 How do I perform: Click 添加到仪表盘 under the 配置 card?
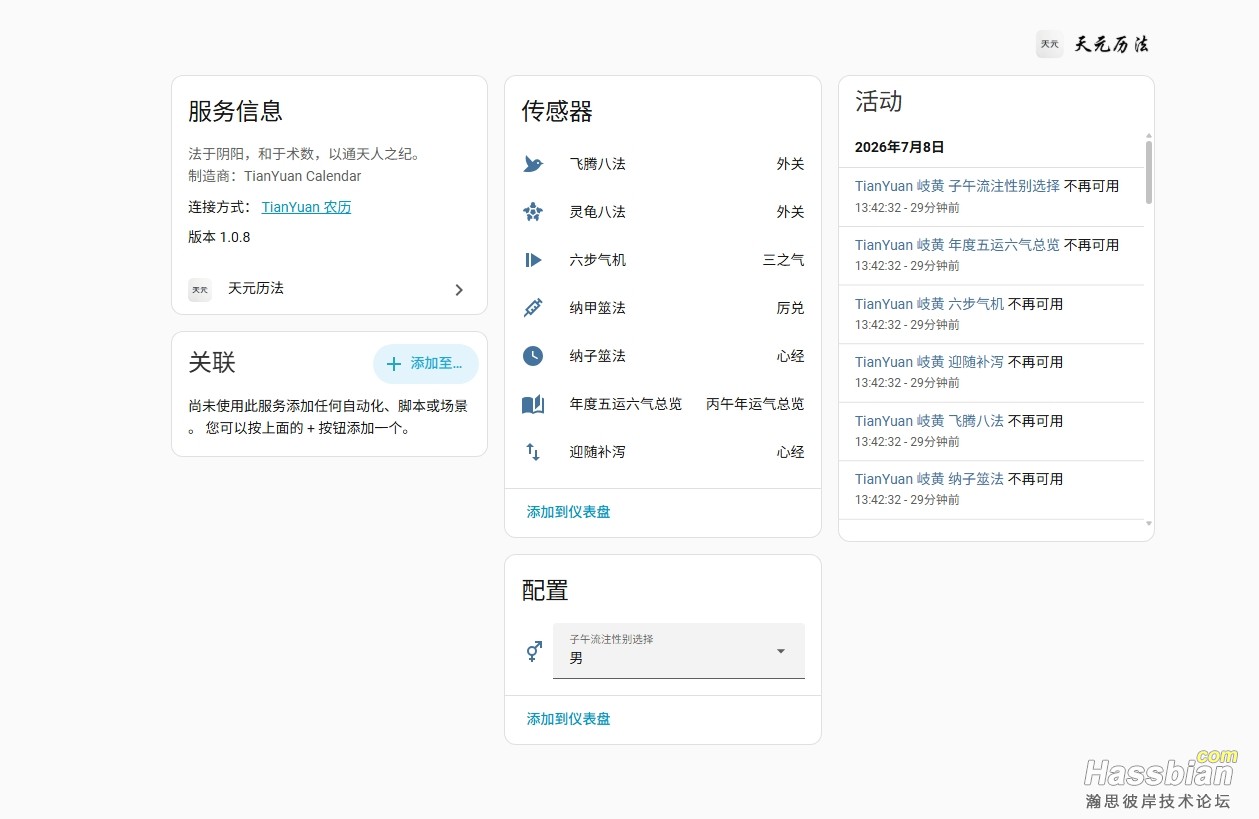coord(568,719)
